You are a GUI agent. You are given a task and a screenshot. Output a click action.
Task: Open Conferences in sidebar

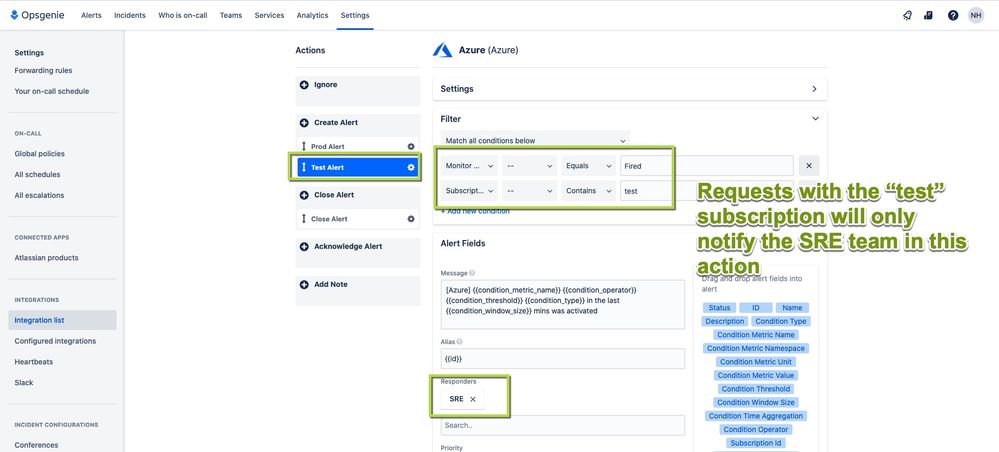tap(36, 445)
